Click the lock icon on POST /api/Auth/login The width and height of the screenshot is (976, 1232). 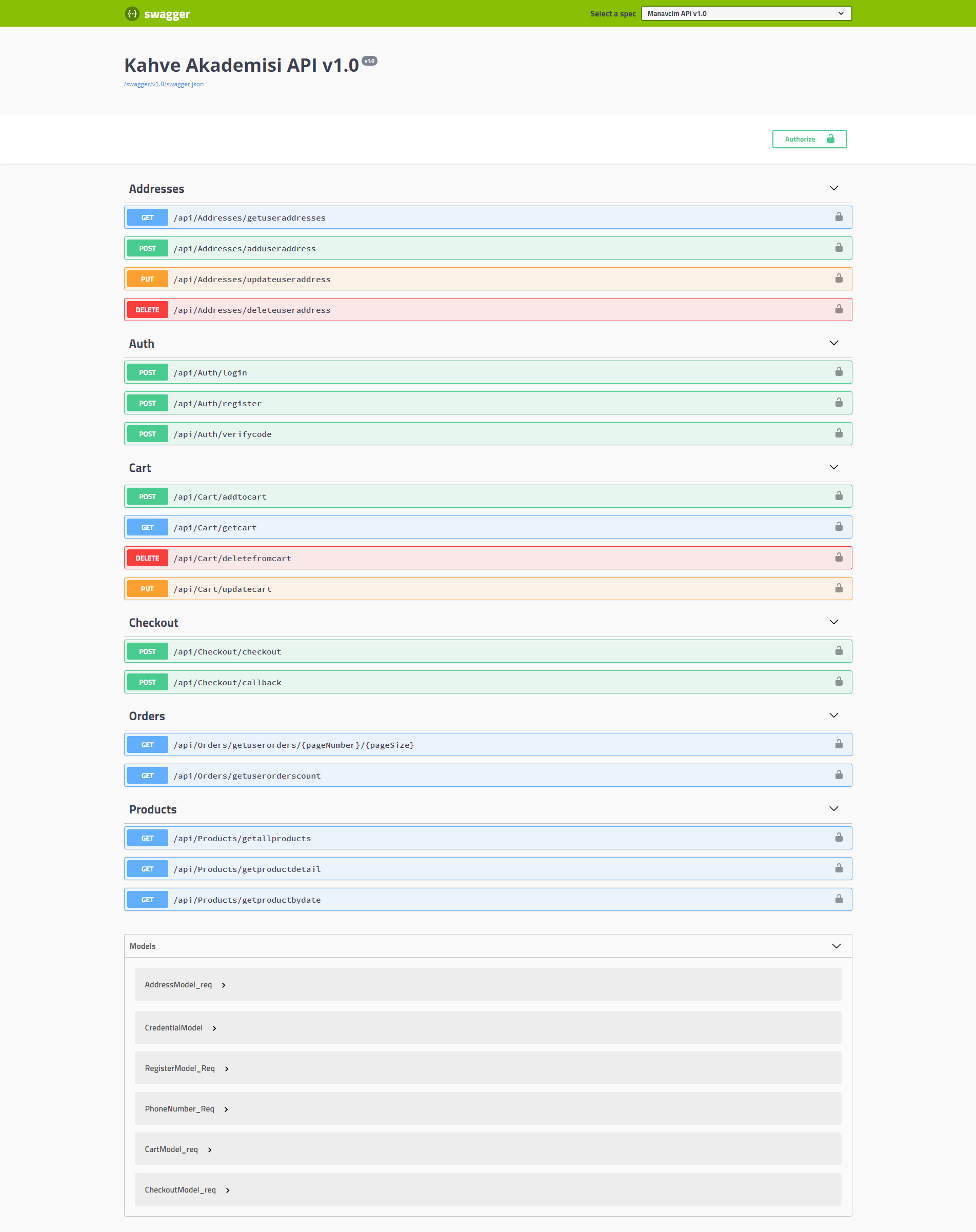839,371
